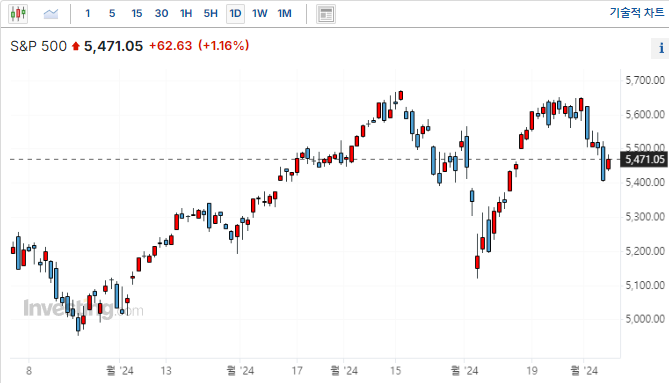Select the 1H interval
Screen dimensions: 669x383
click(186, 14)
